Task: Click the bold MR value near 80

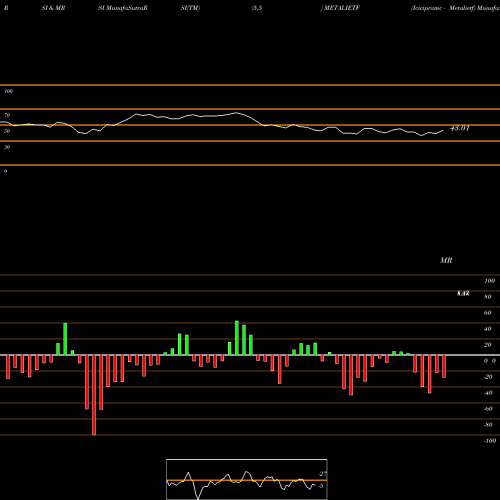Action: 463,293
